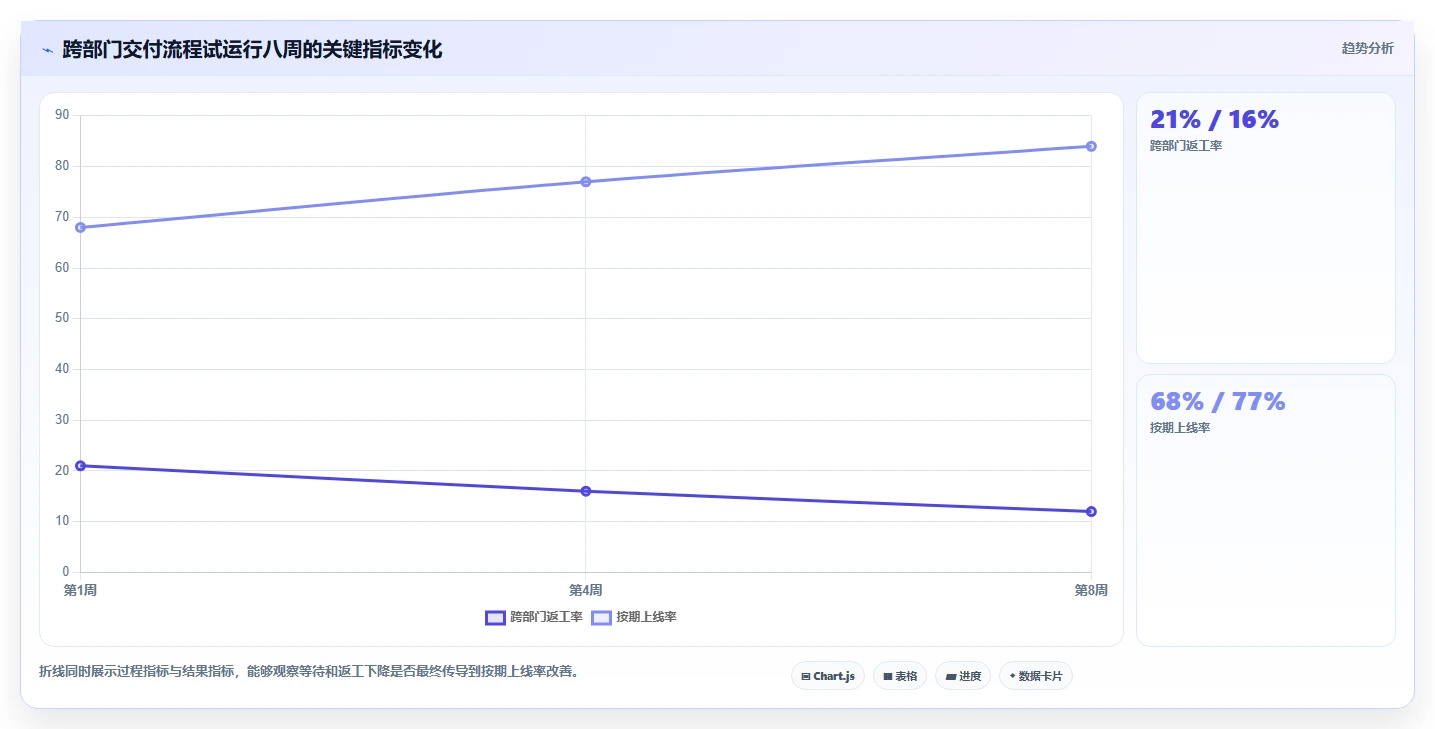Screen dimensions: 1435x729
Task: Click the 进度 tag chip
Action: 963,676
